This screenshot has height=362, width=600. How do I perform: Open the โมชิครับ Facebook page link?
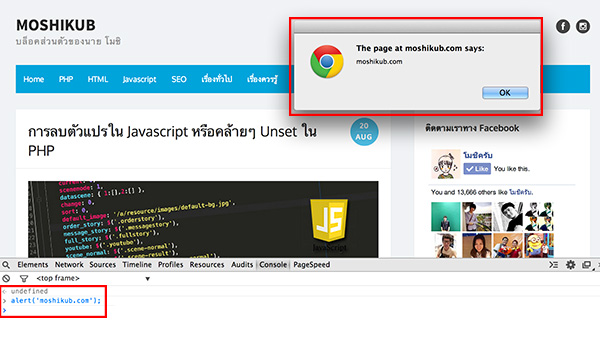[478, 155]
